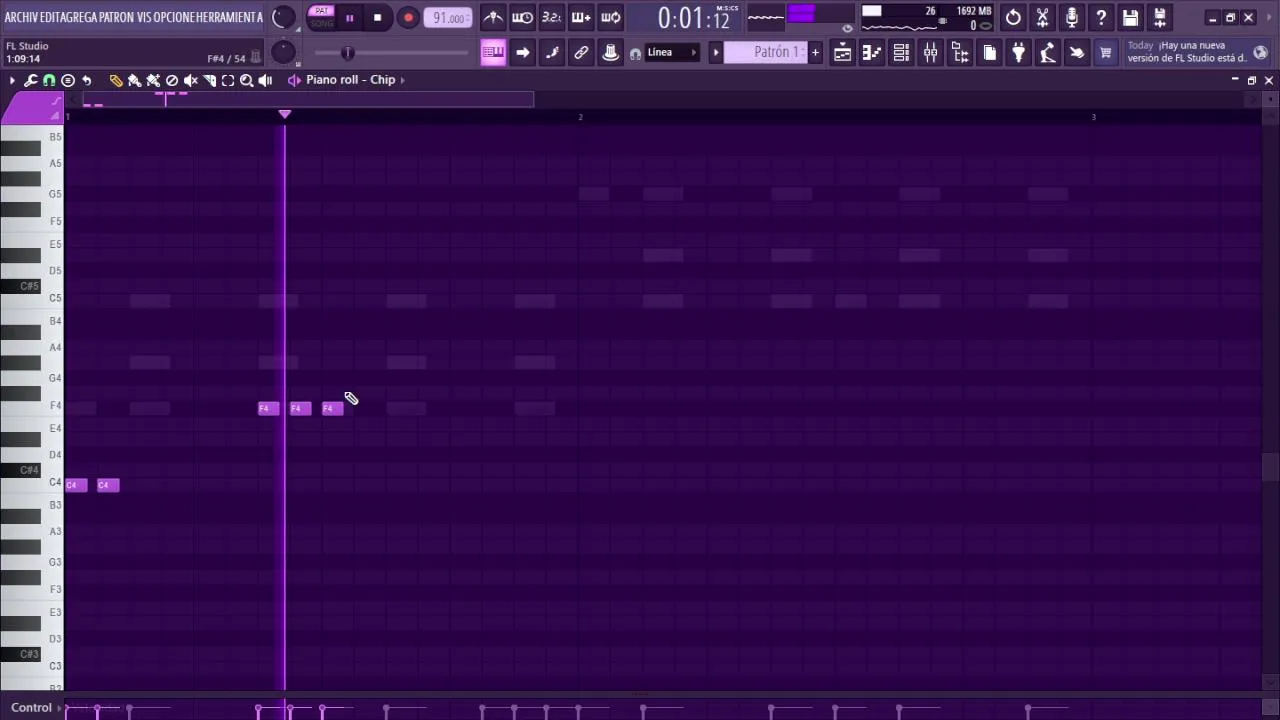1280x720 pixels.
Task: Click the save project floppy icon
Action: pos(1130,17)
